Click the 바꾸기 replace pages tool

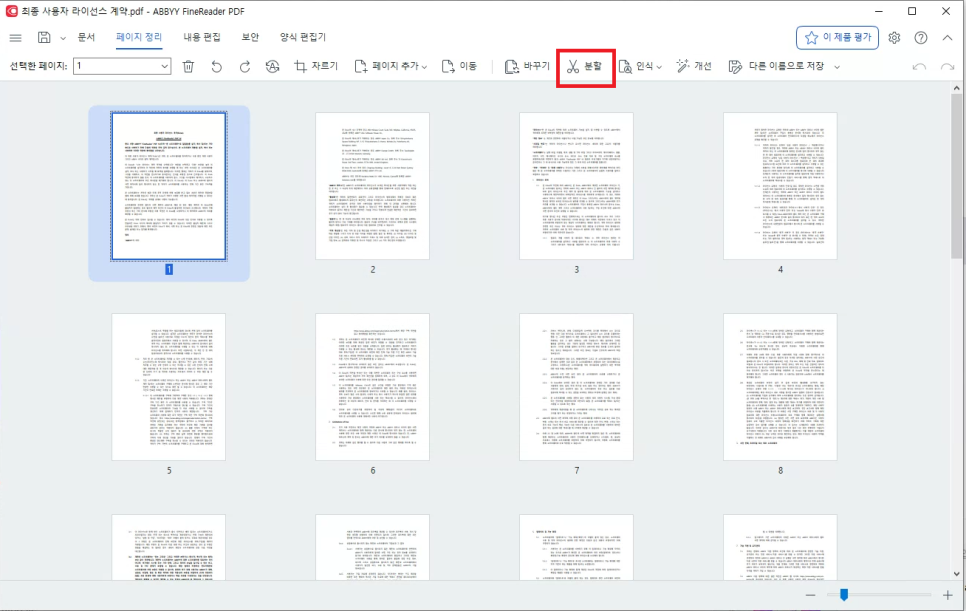(527, 66)
